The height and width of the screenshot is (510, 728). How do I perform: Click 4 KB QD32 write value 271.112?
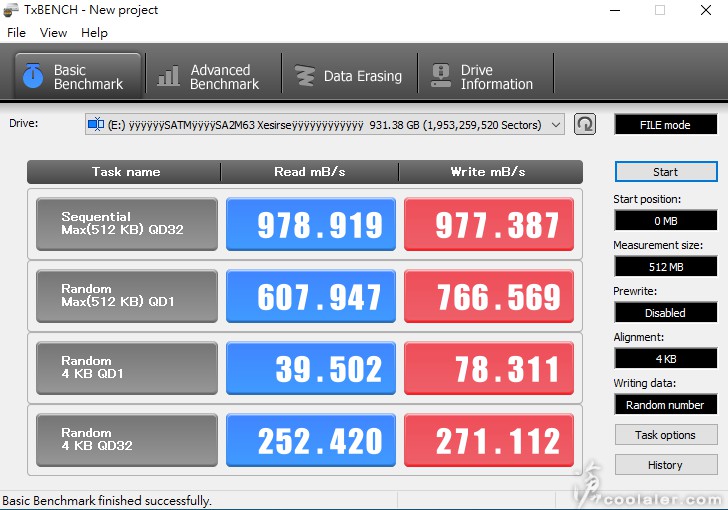click(x=489, y=440)
